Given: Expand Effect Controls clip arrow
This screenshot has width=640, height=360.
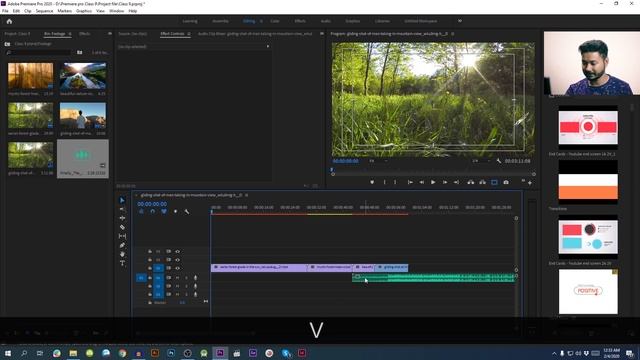Looking at the screenshot, I should pyautogui.click(x=268, y=47).
